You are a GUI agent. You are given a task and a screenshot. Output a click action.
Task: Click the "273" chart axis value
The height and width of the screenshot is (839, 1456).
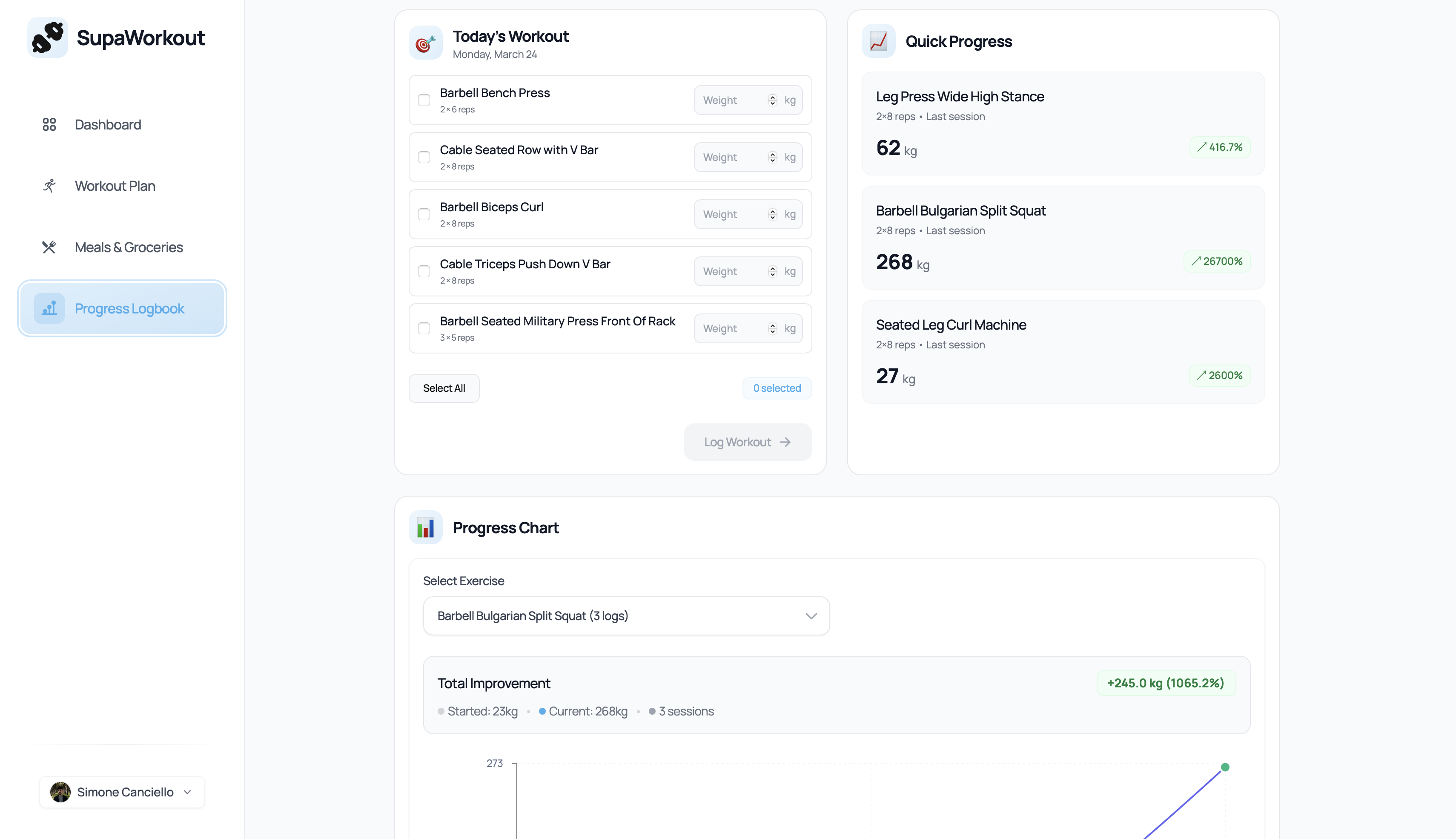coord(495,764)
